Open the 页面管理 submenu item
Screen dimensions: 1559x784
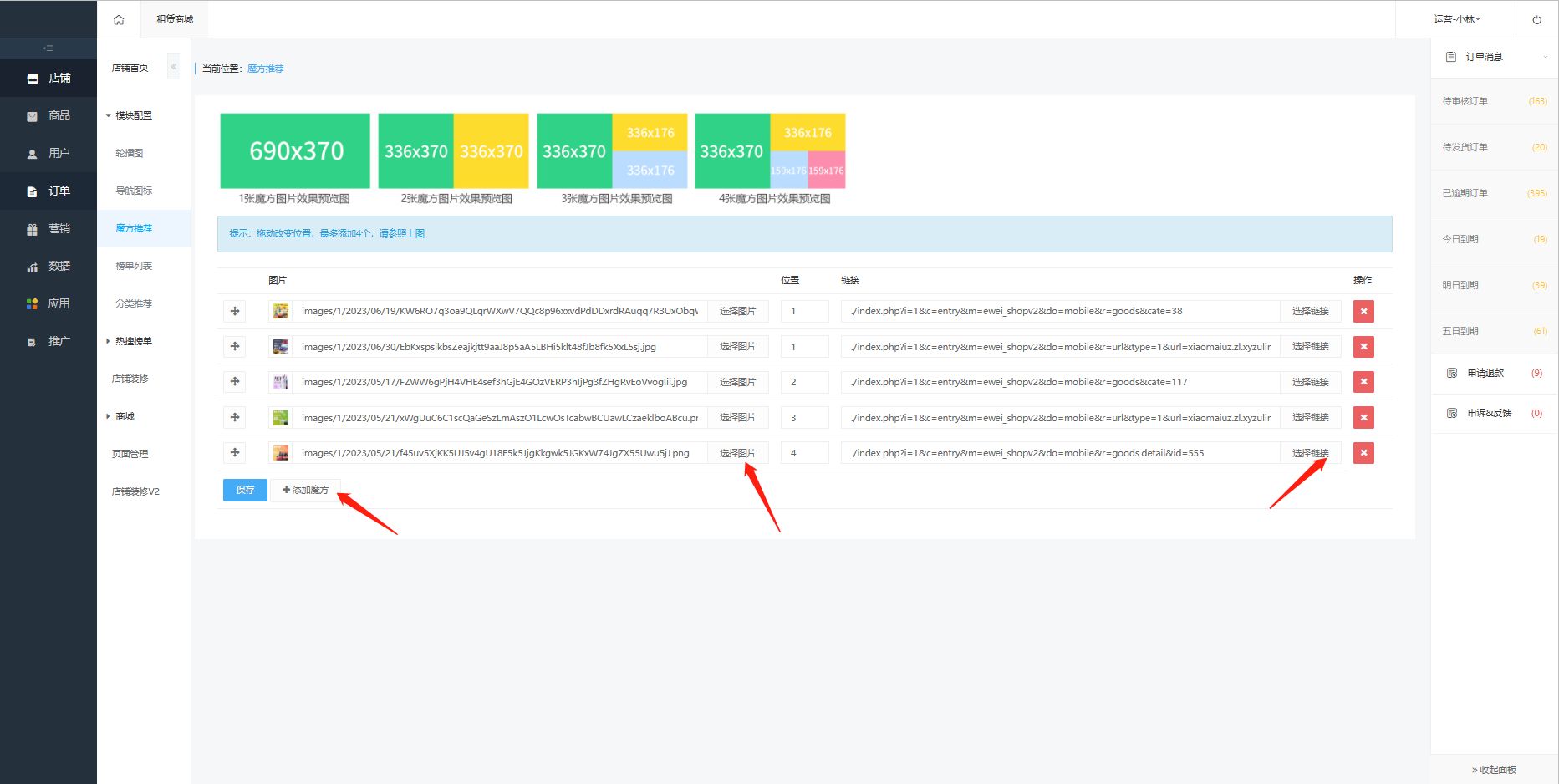130,454
